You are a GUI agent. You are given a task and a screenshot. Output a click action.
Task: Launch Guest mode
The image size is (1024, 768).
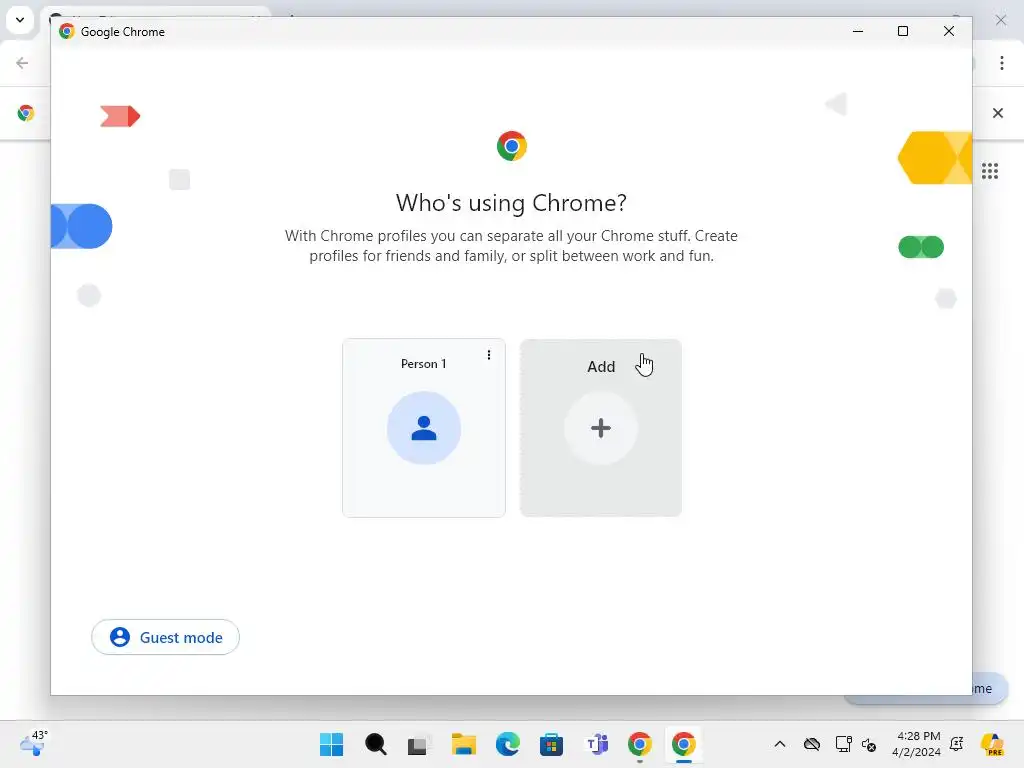click(165, 637)
